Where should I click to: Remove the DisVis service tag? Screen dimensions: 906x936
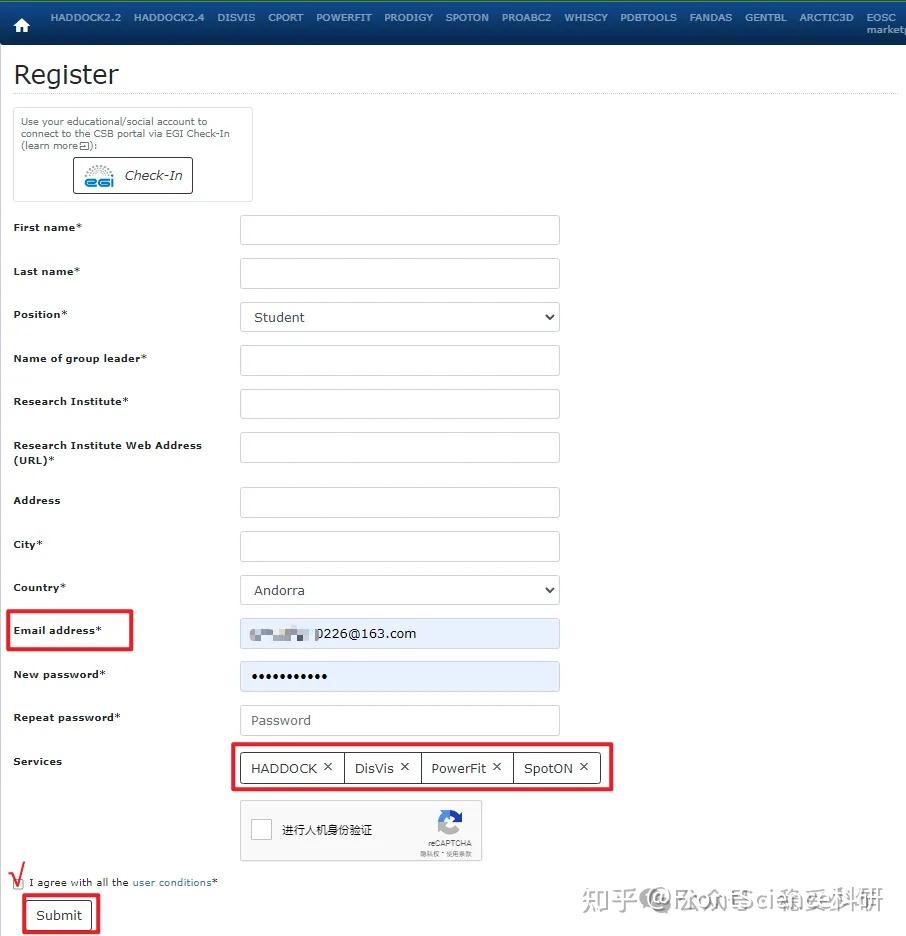click(x=405, y=767)
